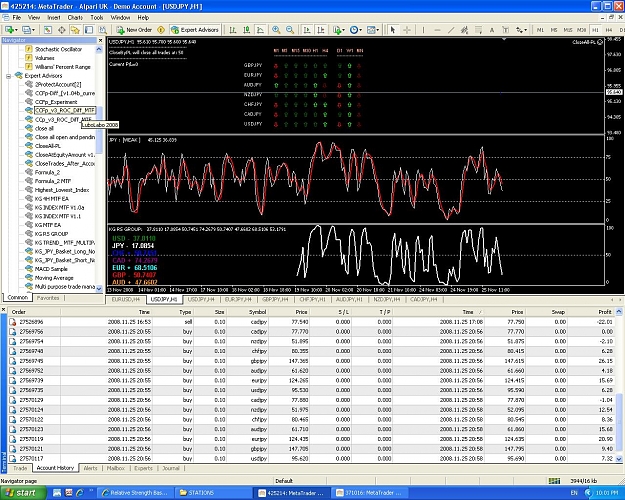Open the Market Watch window icon

pyautogui.click(x=48, y=30)
